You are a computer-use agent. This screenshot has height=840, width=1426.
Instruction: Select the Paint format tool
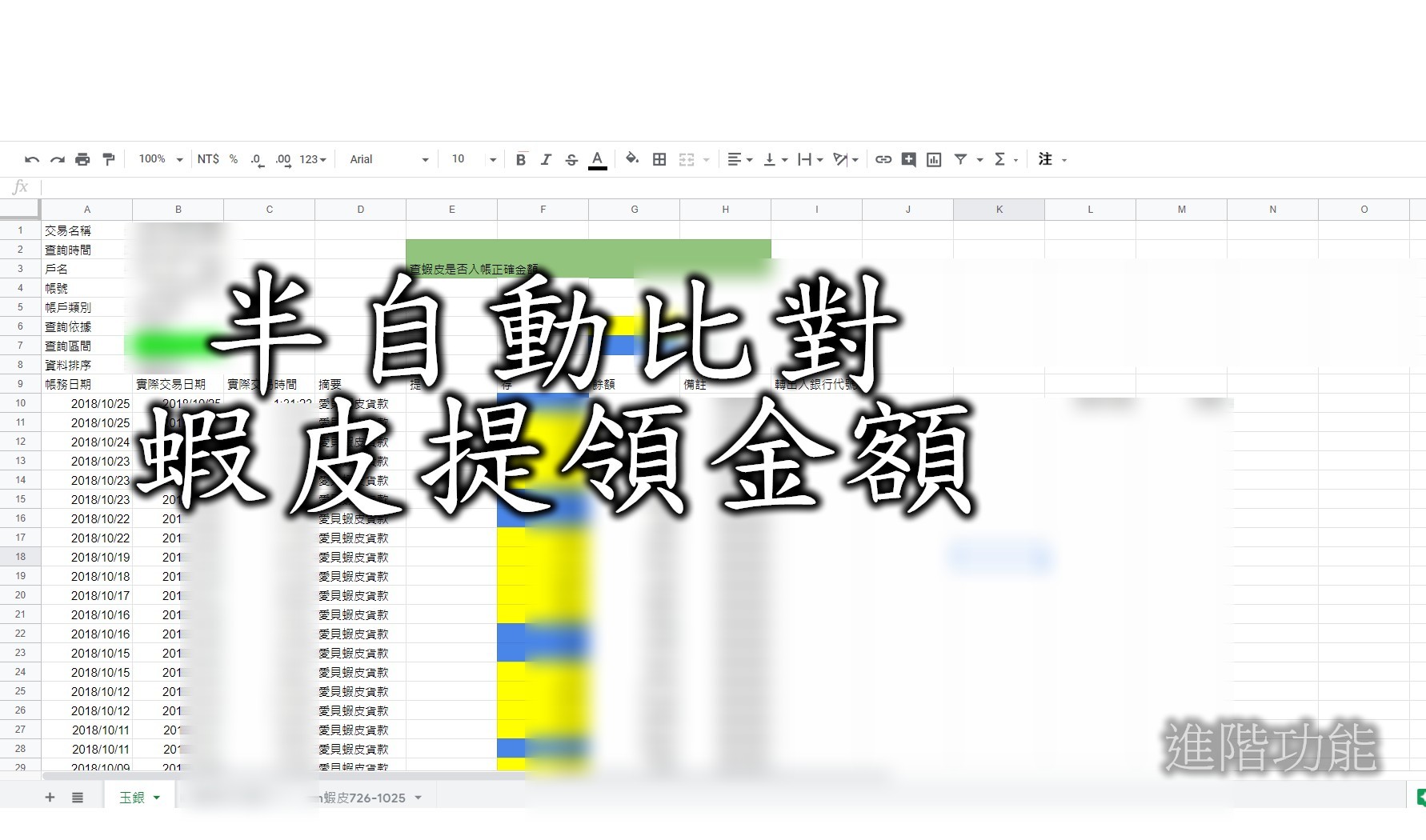[109, 159]
